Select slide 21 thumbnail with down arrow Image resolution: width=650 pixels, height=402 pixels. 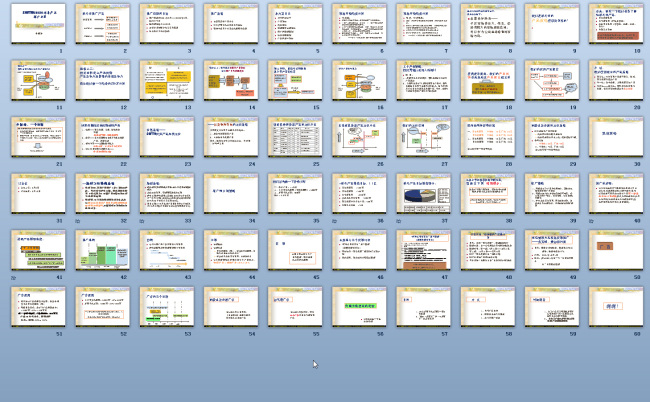pyautogui.click(x=38, y=136)
